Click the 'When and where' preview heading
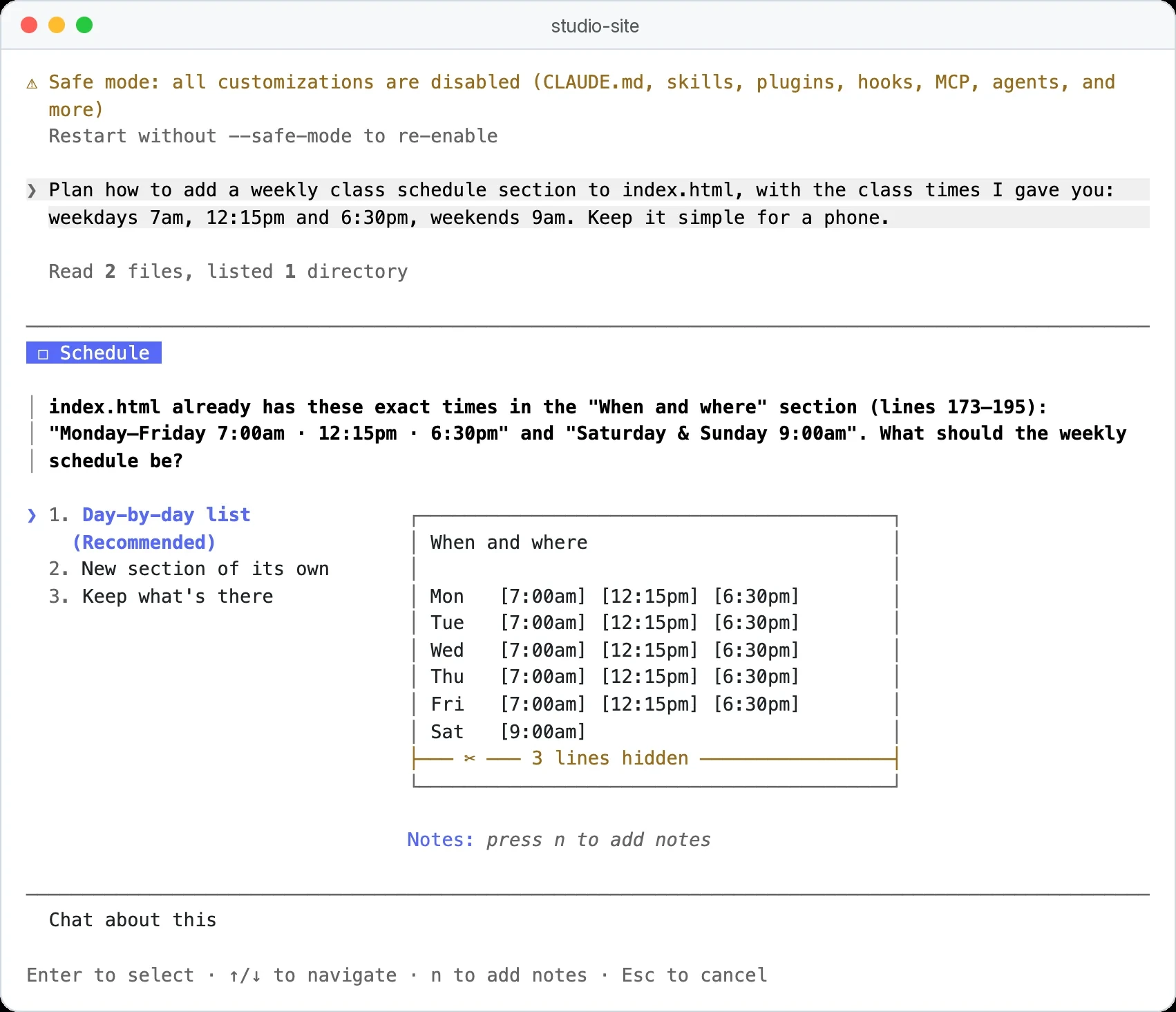1176x1012 pixels. (x=509, y=543)
